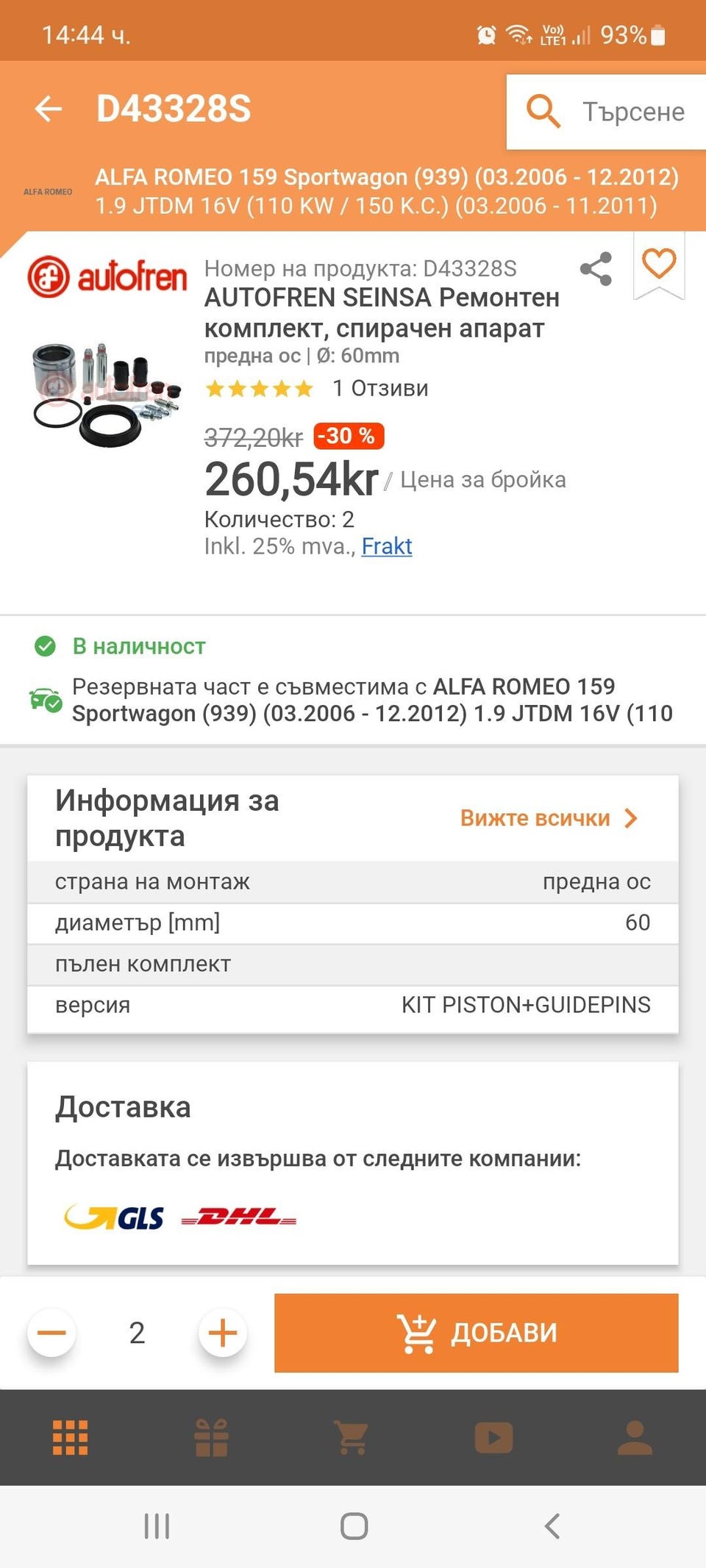This screenshot has height=1568, width=706.
Task: Open the user profile tab
Action: click(x=635, y=1437)
